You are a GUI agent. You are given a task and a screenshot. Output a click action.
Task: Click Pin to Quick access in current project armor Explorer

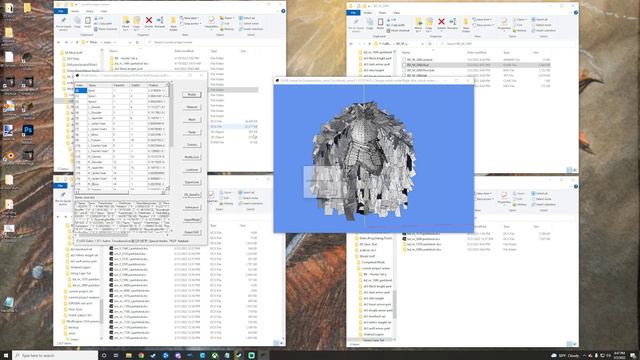coord(64,23)
